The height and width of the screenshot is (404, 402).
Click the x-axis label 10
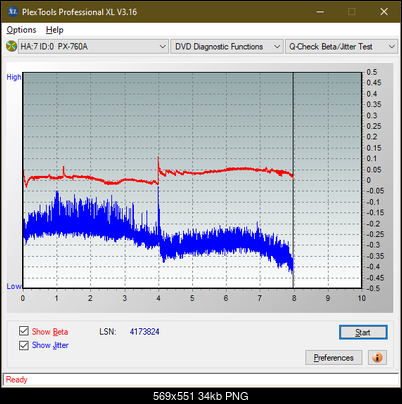[362, 298]
